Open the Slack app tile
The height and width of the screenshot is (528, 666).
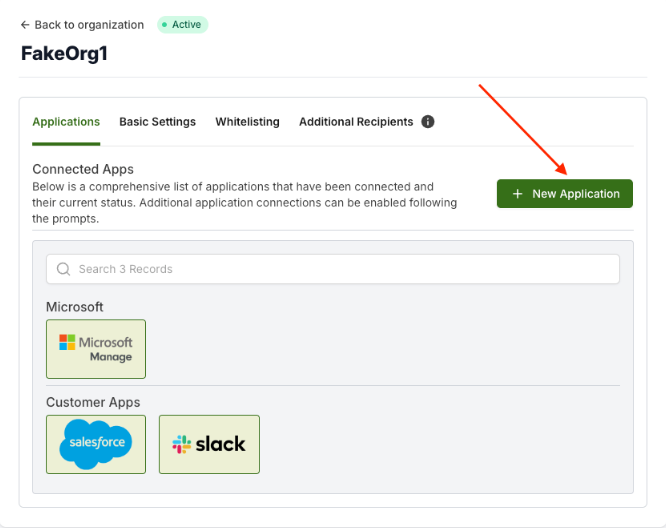209,444
